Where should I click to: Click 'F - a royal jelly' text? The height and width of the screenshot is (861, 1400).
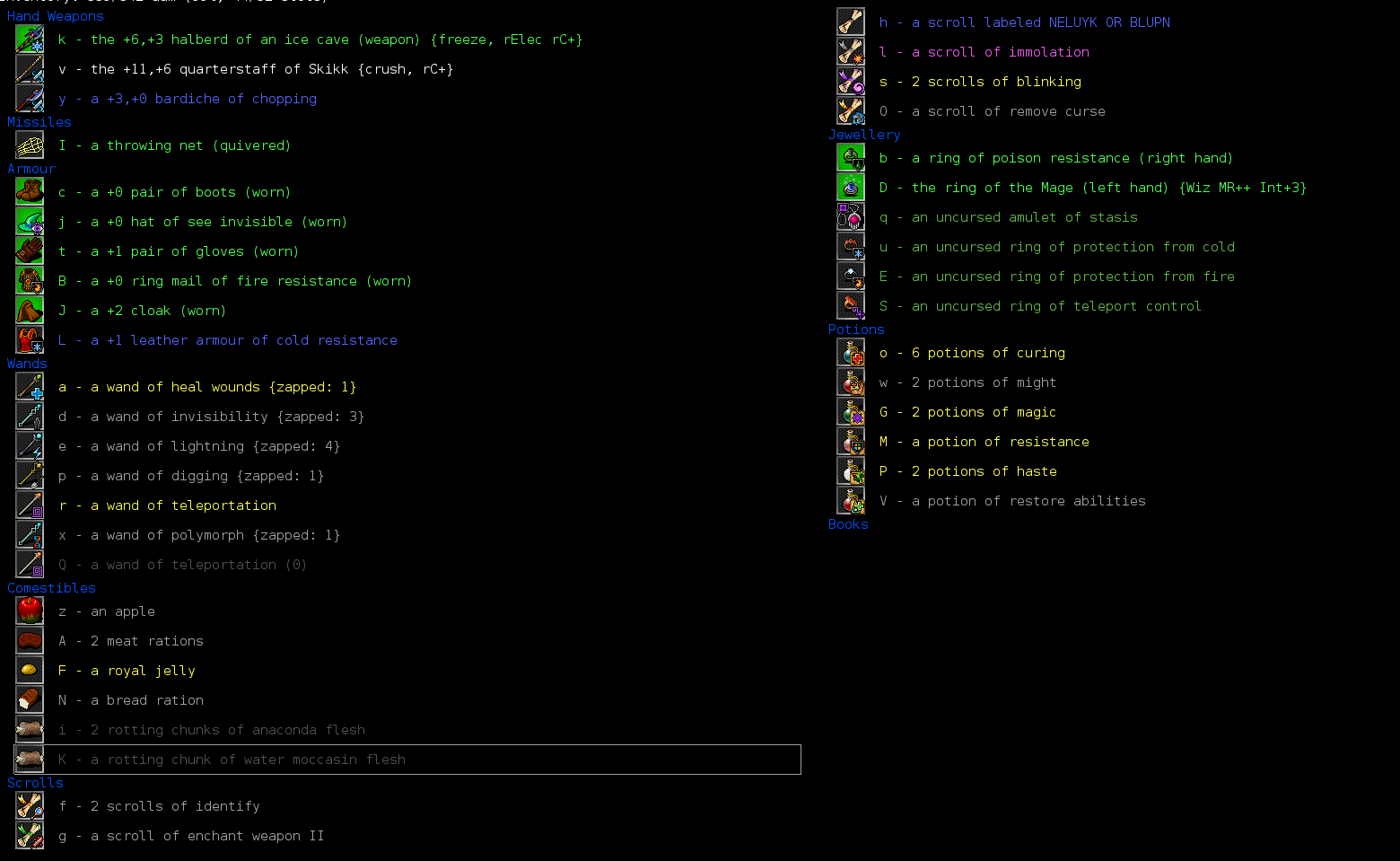tap(127, 671)
